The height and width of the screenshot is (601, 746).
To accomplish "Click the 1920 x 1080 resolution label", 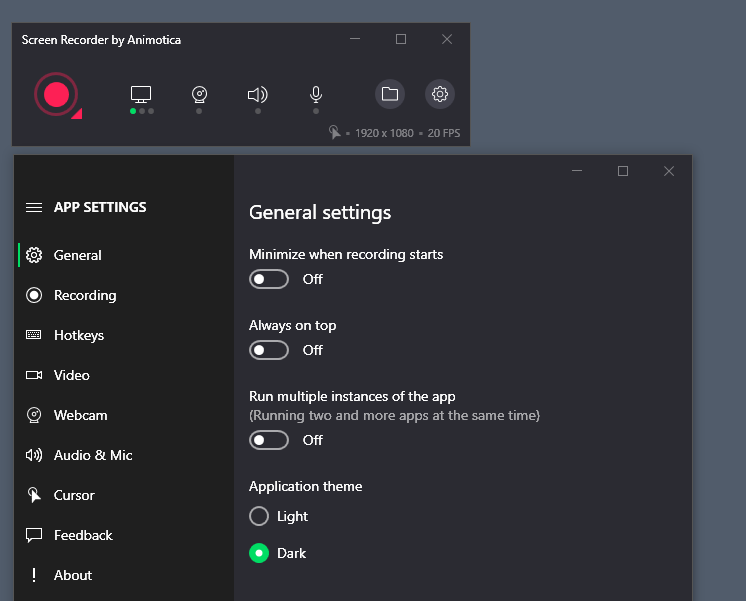I will coord(384,133).
